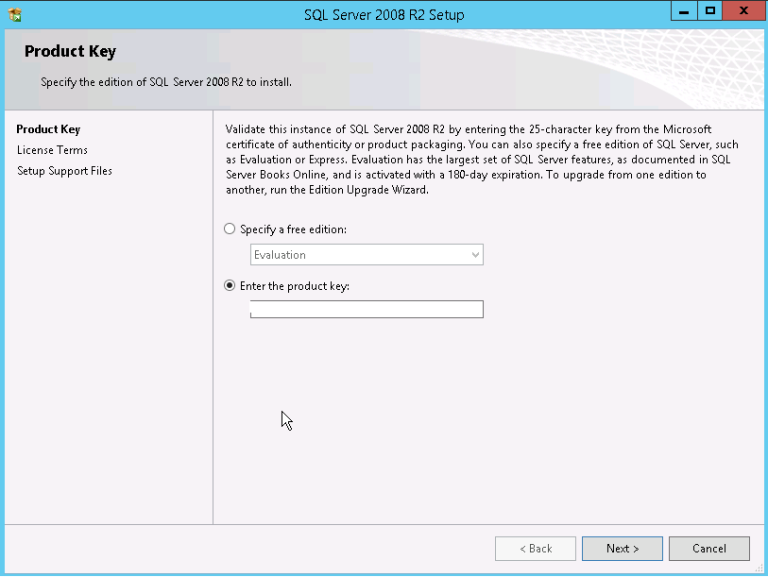Cancel the SQL Server setup

(x=709, y=549)
